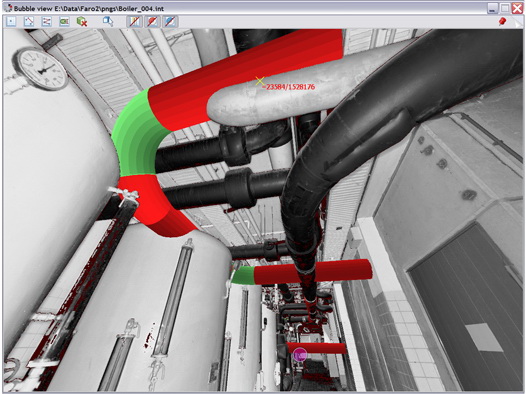Open the zoom window magnifier tool
The height and width of the screenshot is (394, 526).
108,21
